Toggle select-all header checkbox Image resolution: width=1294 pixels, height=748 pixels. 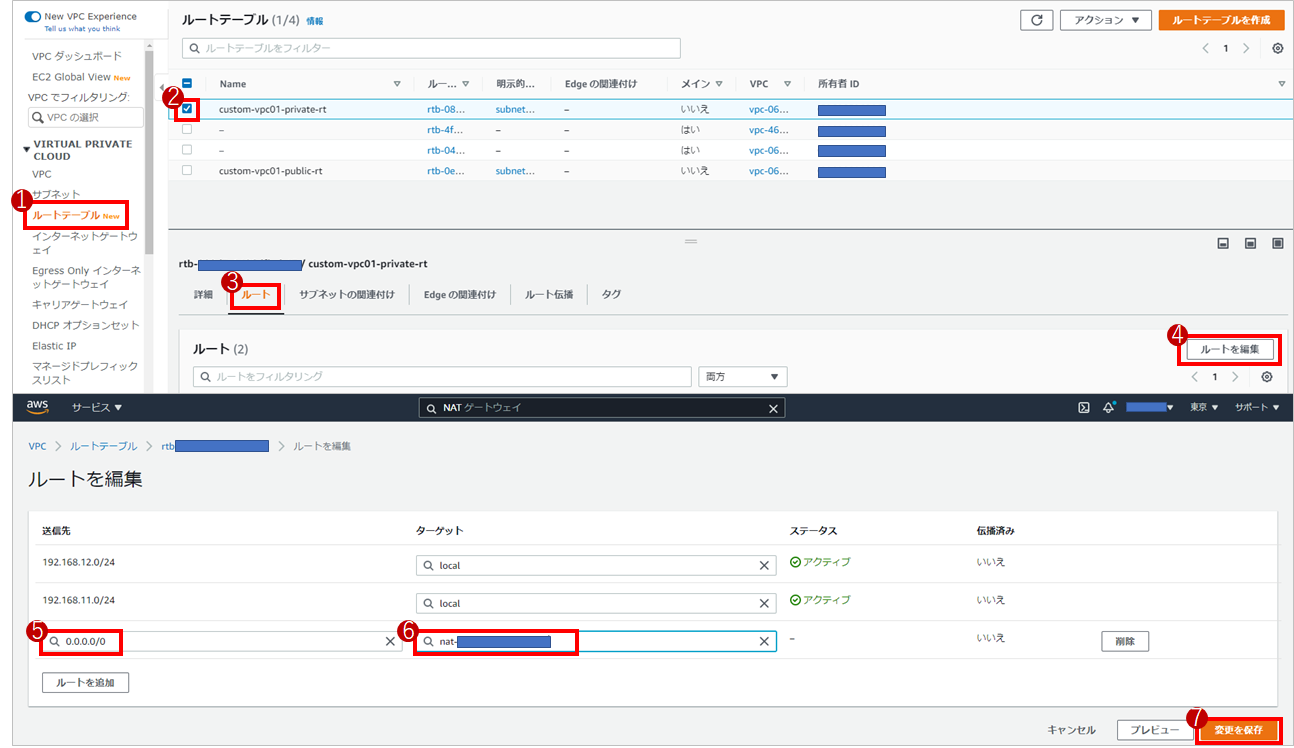pos(187,84)
